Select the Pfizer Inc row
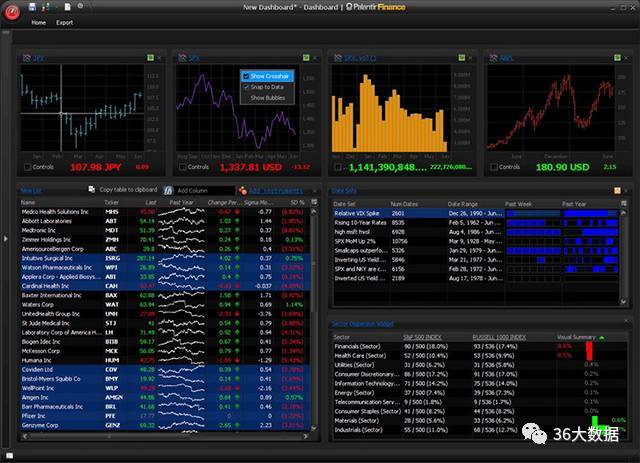Image resolution: width=640 pixels, height=463 pixels. [x=165, y=416]
